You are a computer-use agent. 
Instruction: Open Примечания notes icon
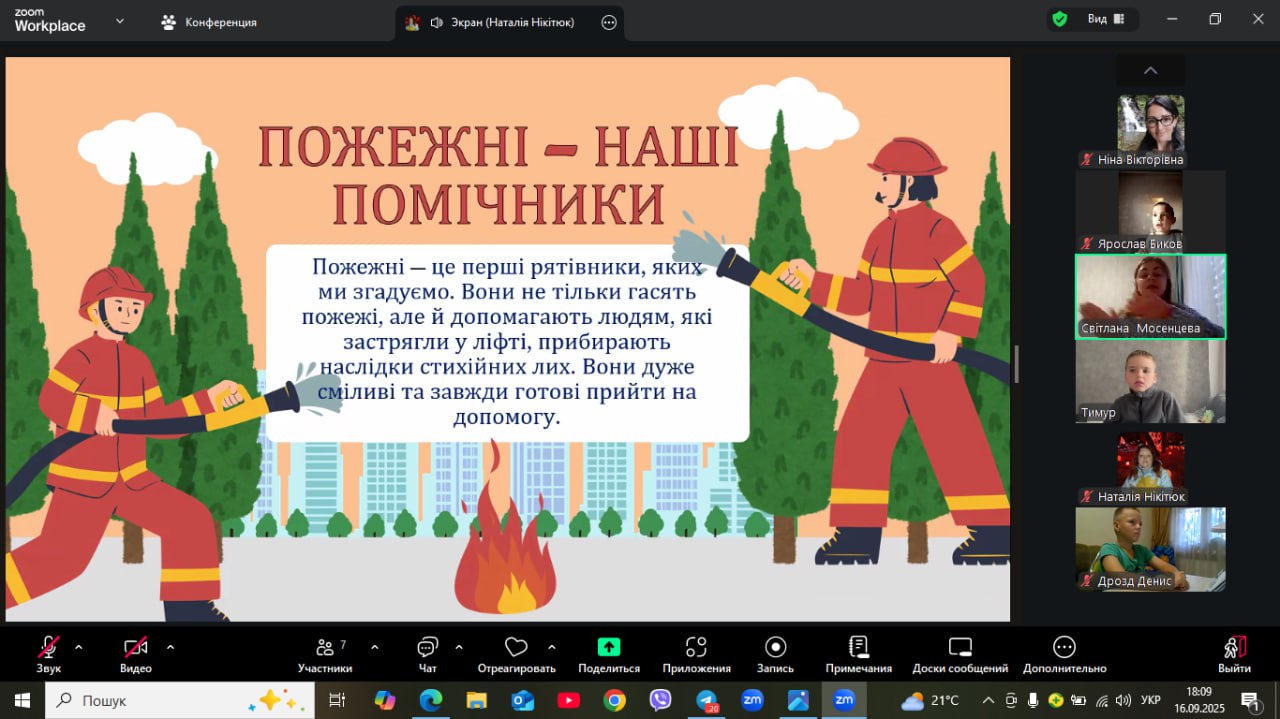click(858, 647)
